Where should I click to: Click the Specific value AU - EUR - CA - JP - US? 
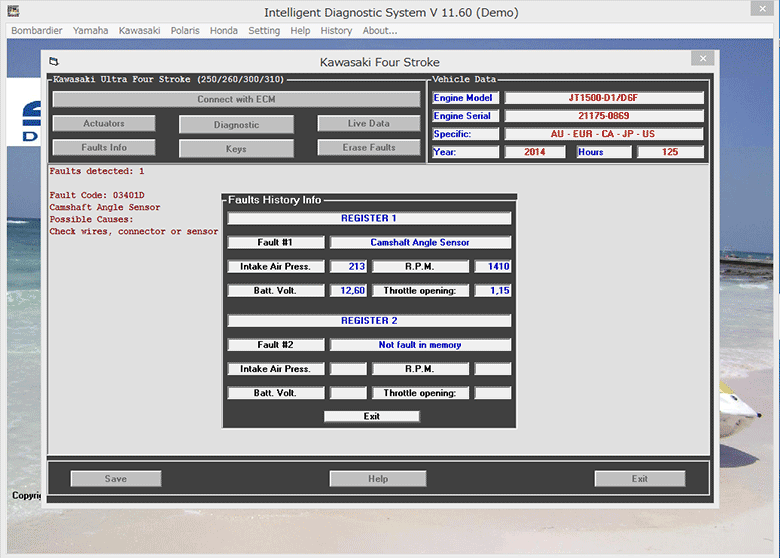click(604, 134)
